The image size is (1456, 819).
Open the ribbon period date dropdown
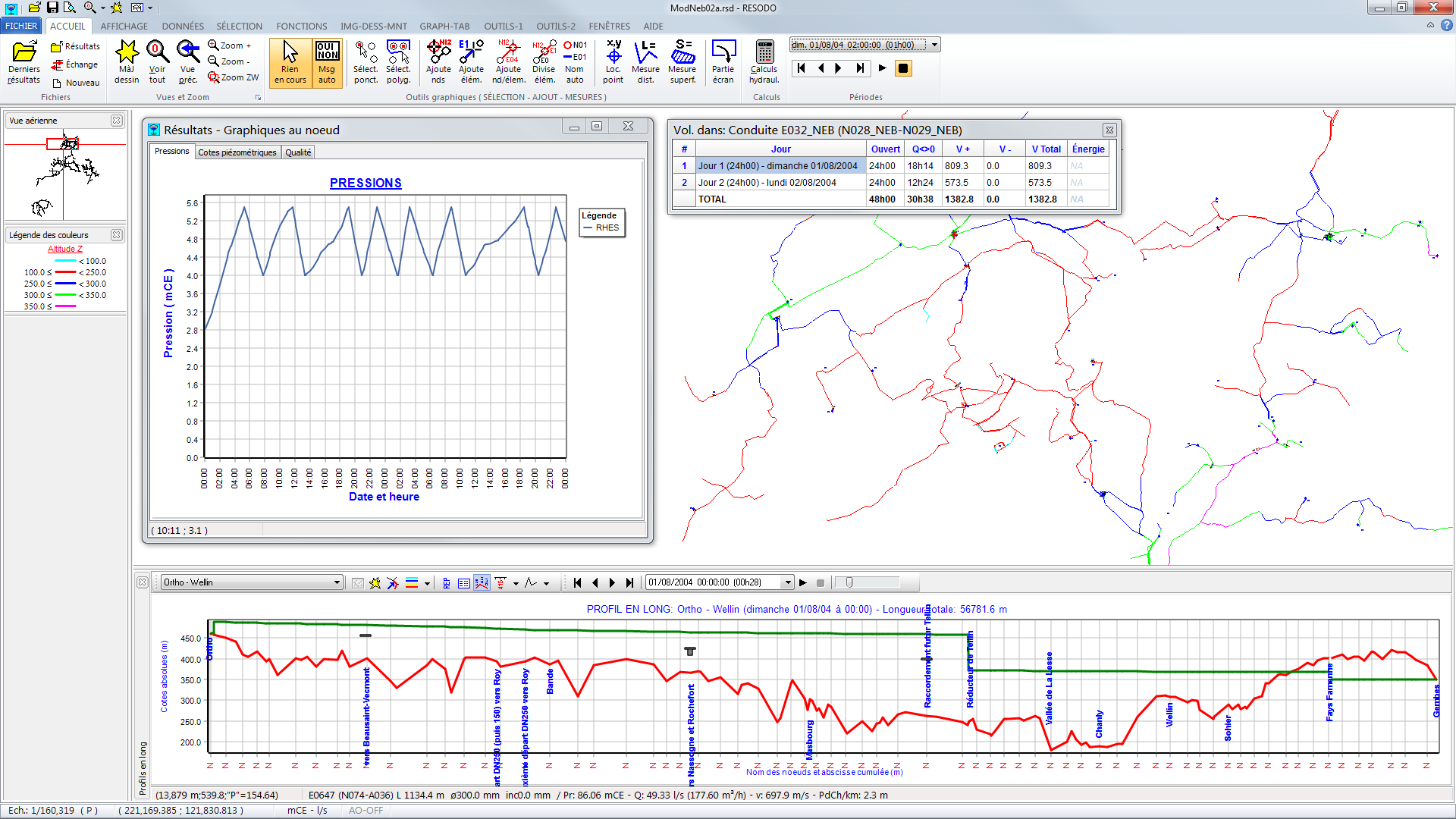click(935, 45)
